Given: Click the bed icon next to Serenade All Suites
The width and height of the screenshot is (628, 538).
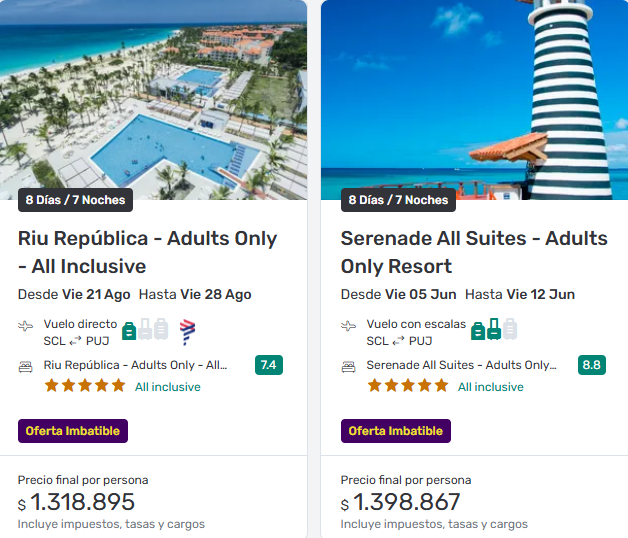Looking at the screenshot, I should [348, 366].
